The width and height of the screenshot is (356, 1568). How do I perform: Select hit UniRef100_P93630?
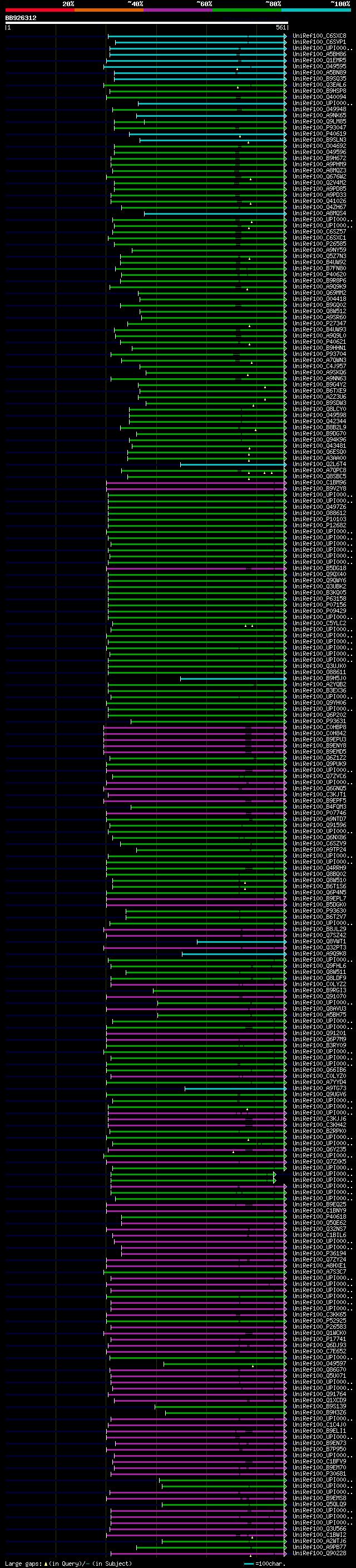319,911
